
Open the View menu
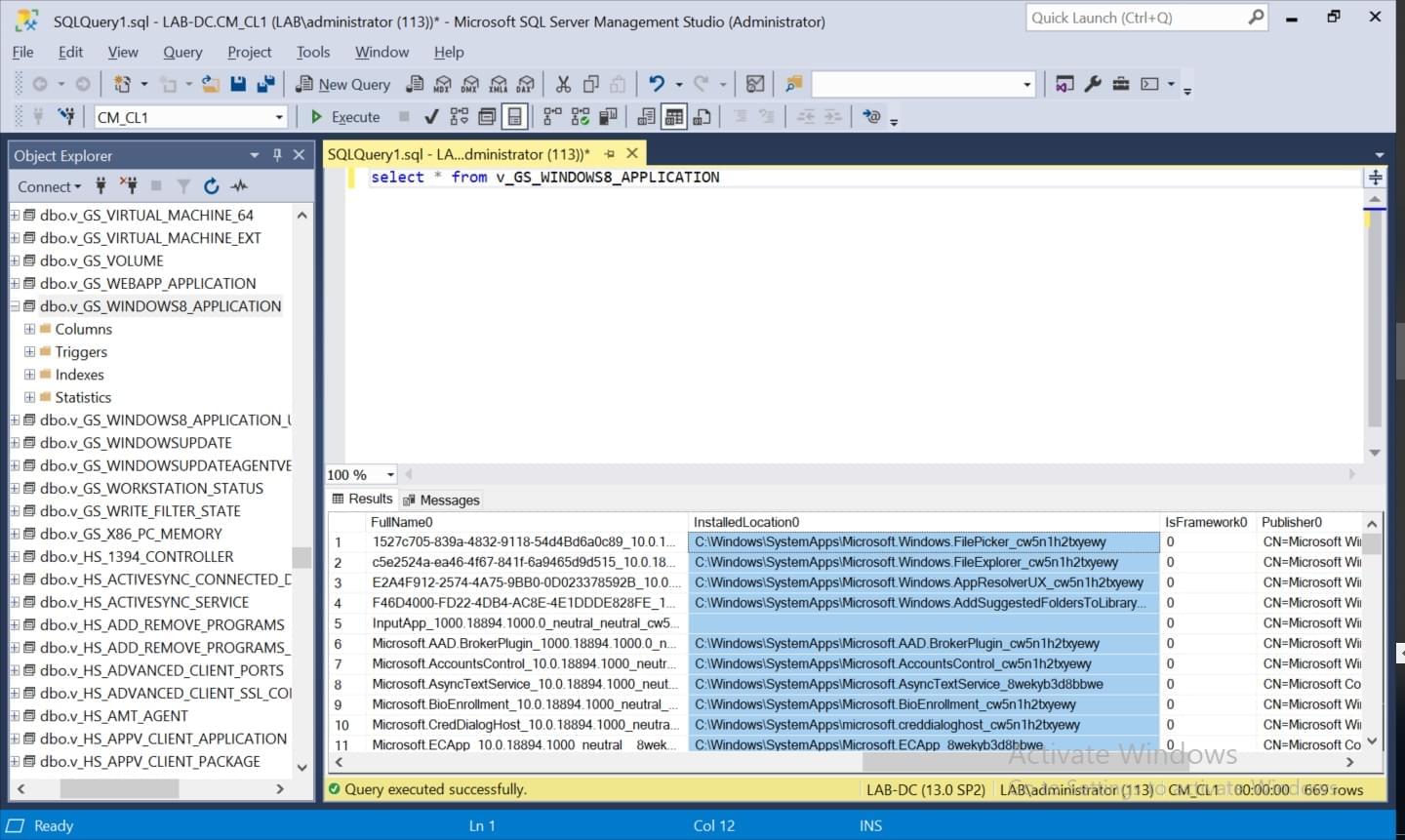(x=123, y=52)
